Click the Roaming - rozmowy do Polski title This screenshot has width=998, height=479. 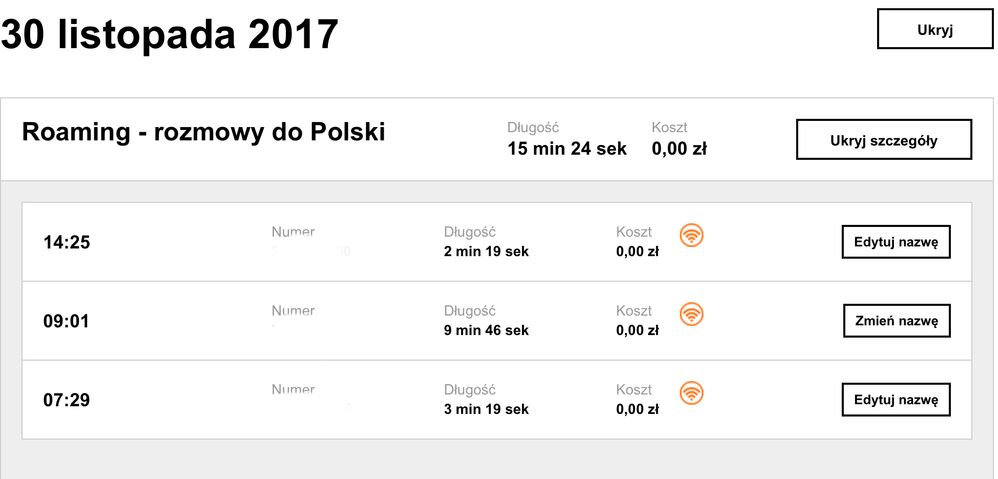coord(203,132)
